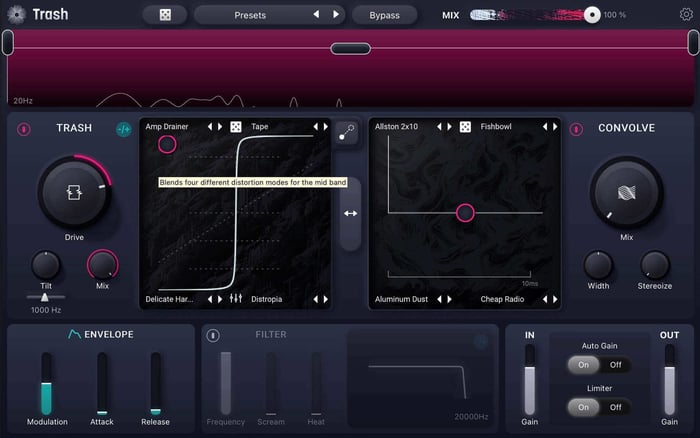The width and height of the screenshot is (700, 438).
Task: Select previous mode for Delicate Har... slot
Action: [210, 299]
